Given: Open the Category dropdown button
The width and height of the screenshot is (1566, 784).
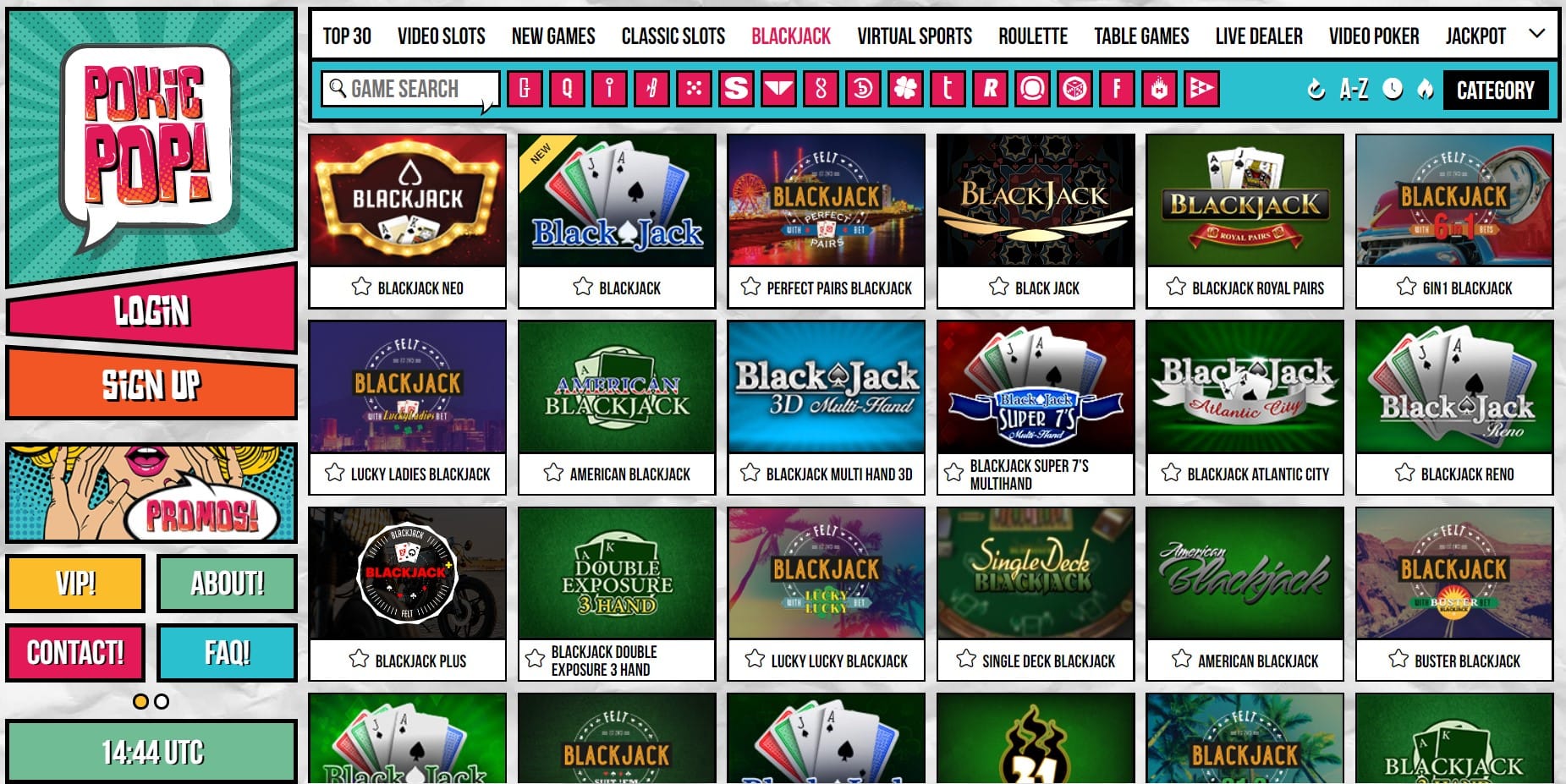Looking at the screenshot, I should (x=1496, y=90).
